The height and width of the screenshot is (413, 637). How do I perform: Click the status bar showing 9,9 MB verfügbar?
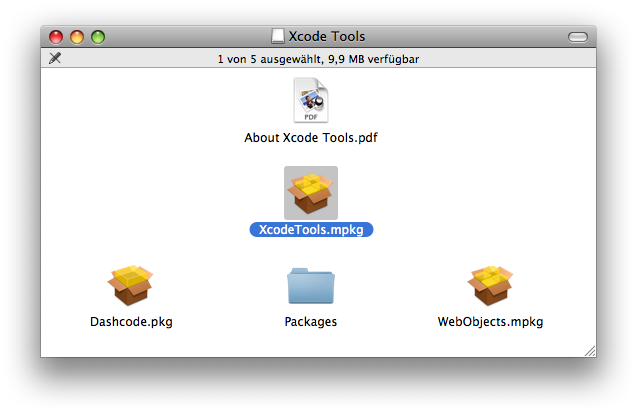point(318,59)
